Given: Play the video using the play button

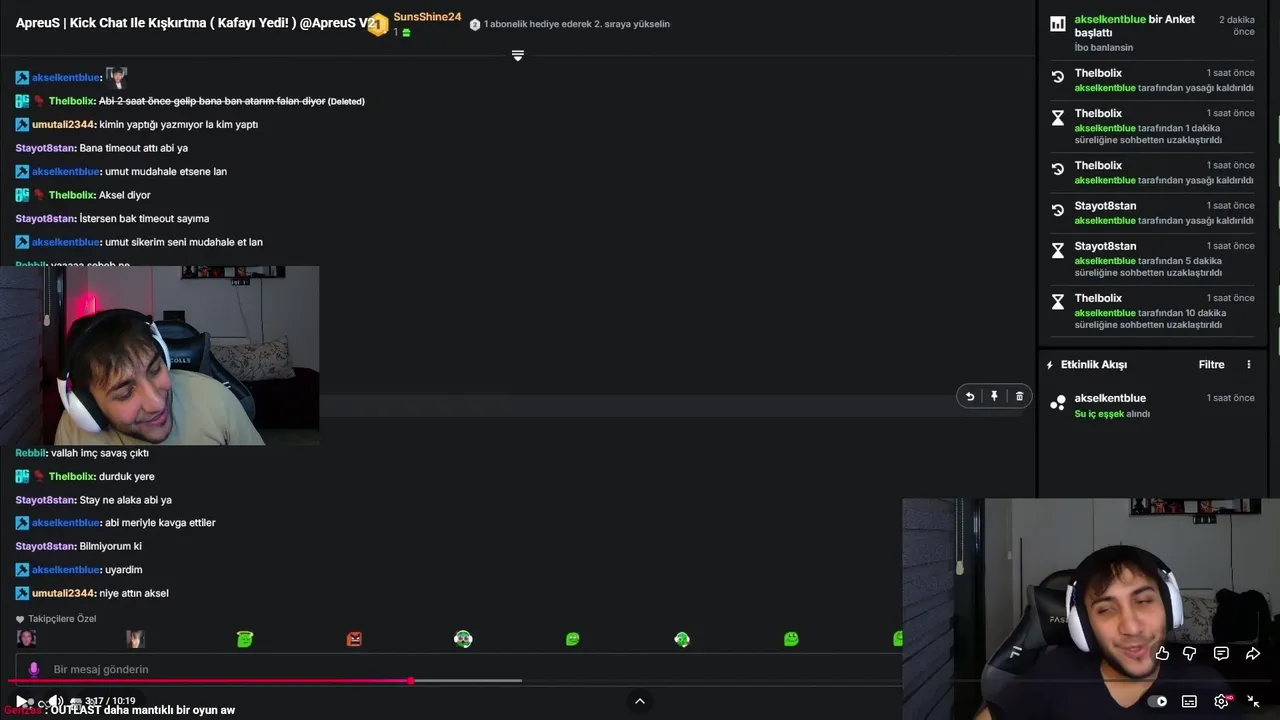Looking at the screenshot, I should tap(21, 701).
